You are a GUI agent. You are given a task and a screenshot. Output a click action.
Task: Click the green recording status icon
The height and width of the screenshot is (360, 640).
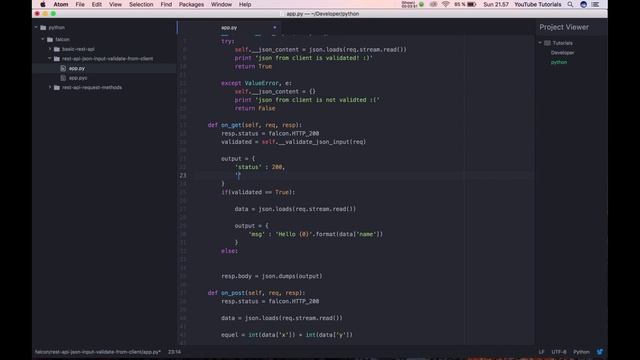point(421,4)
